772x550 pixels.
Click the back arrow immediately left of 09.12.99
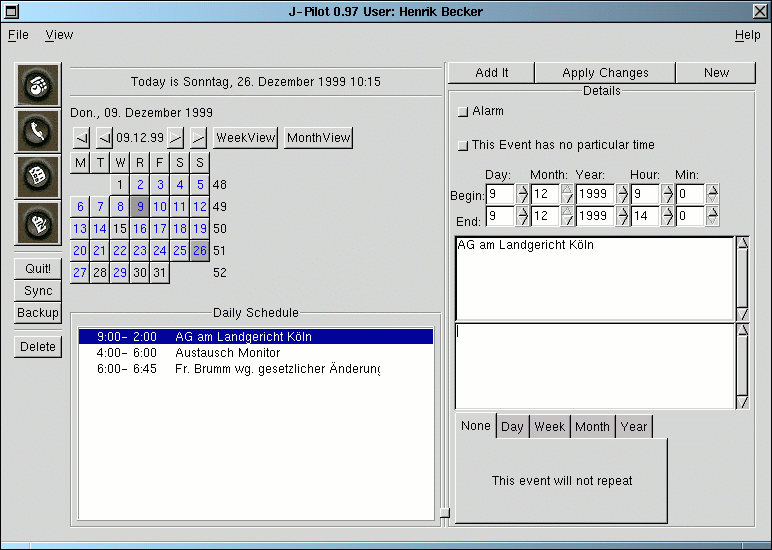click(x=104, y=138)
